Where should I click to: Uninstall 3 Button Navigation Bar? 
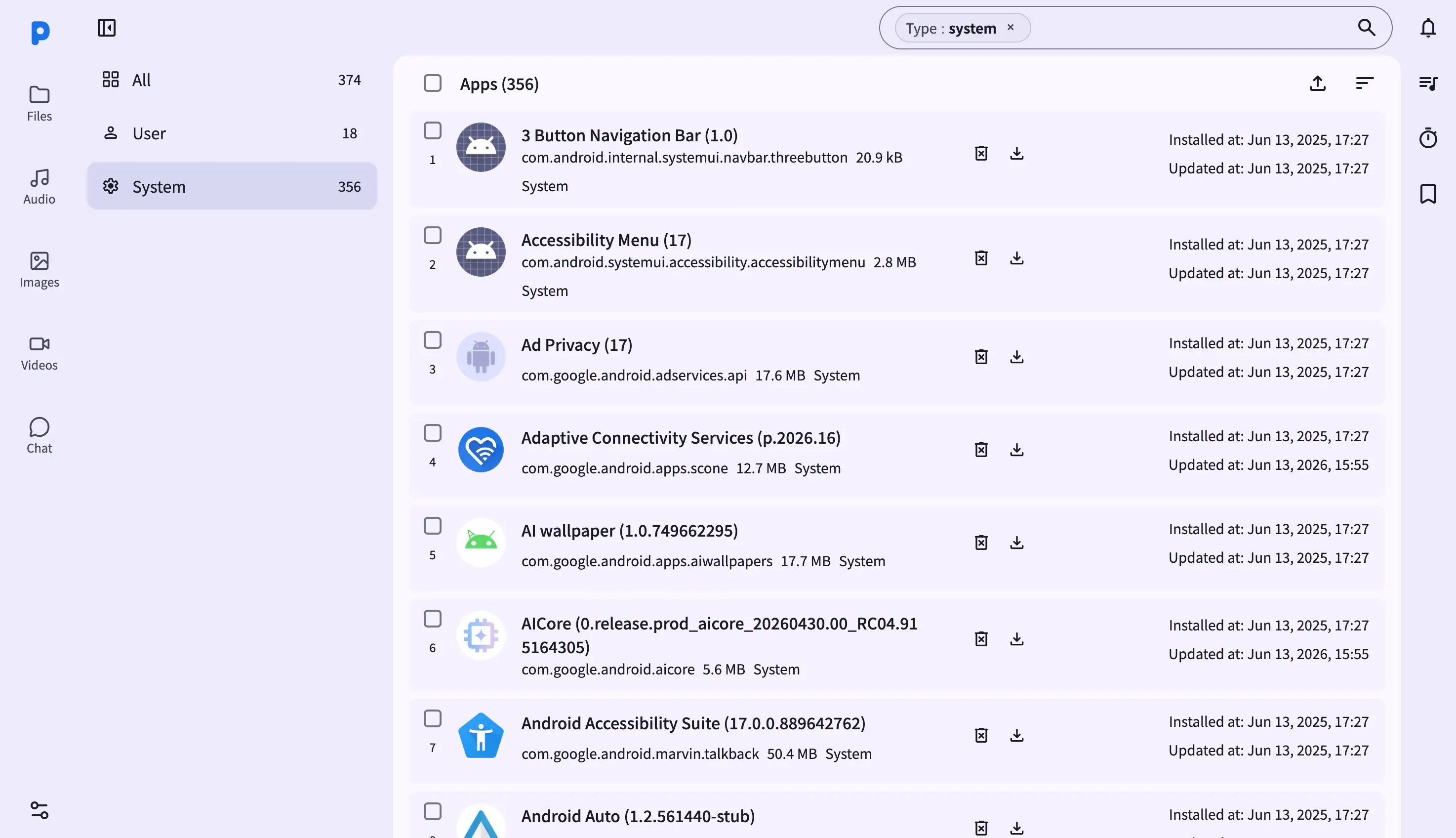click(x=981, y=153)
